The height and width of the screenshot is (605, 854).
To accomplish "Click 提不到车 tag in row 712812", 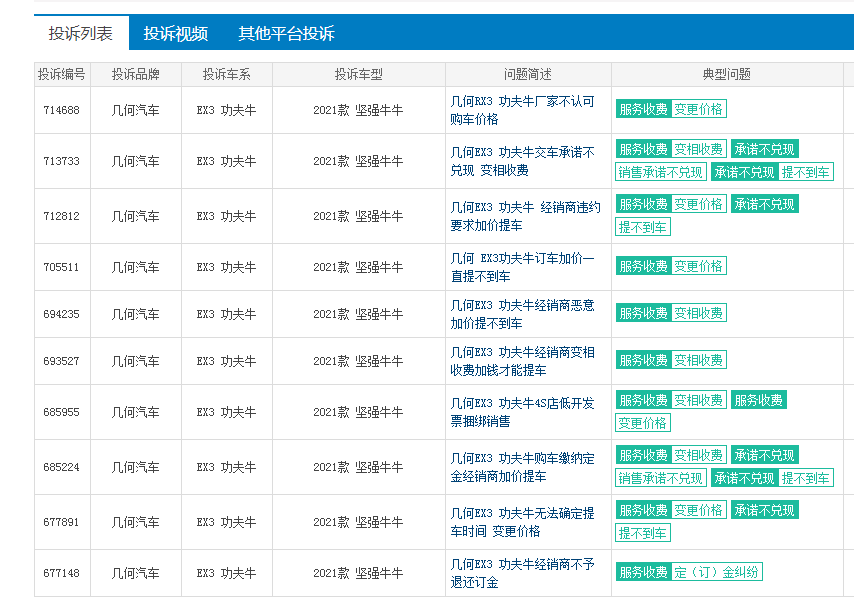I will click(x=643, y=227).
